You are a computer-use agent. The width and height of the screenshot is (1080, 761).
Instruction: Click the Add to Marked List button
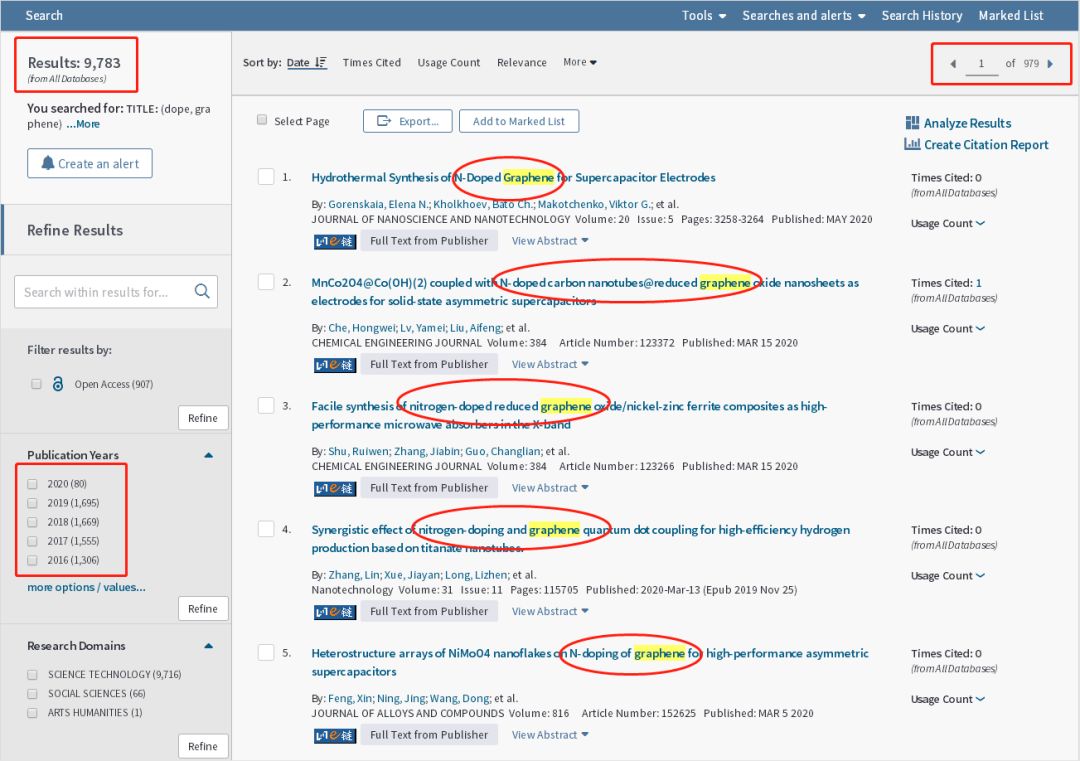[519, 121]
